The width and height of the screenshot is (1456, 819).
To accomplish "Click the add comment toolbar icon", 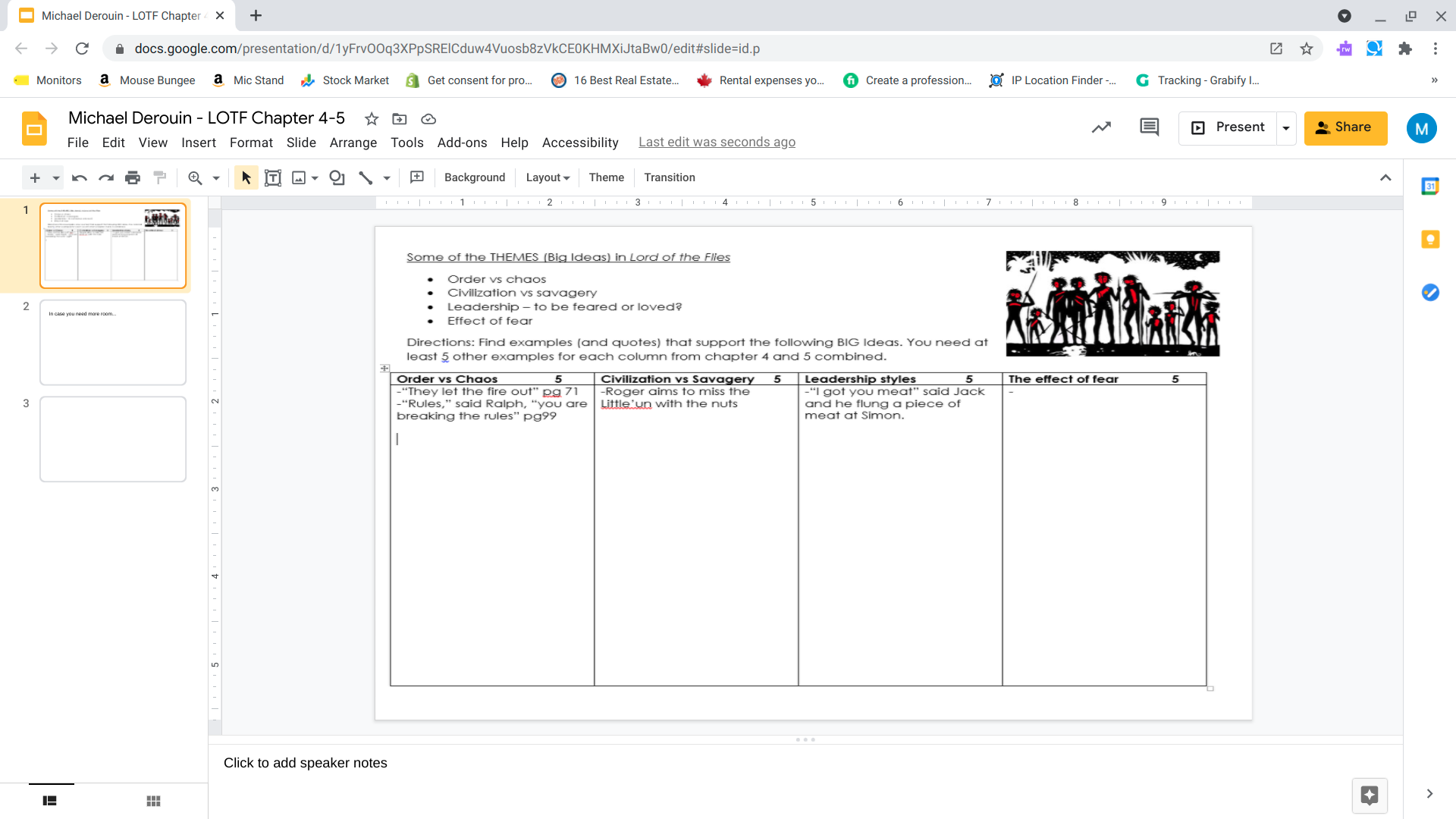I will [x=417, y=177].
